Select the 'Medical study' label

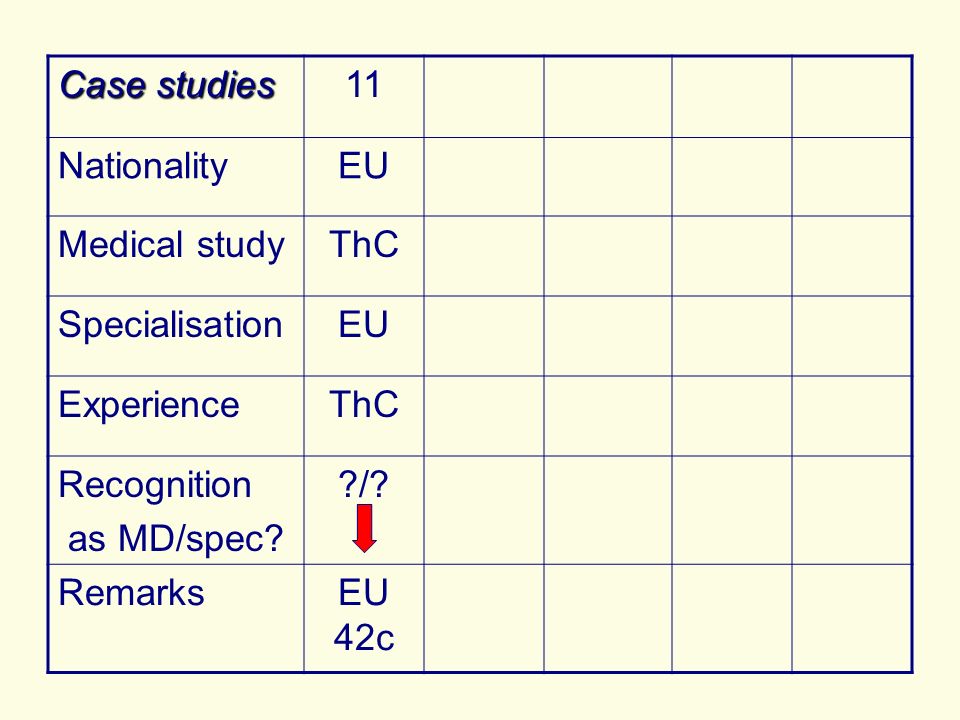[171, 245]
